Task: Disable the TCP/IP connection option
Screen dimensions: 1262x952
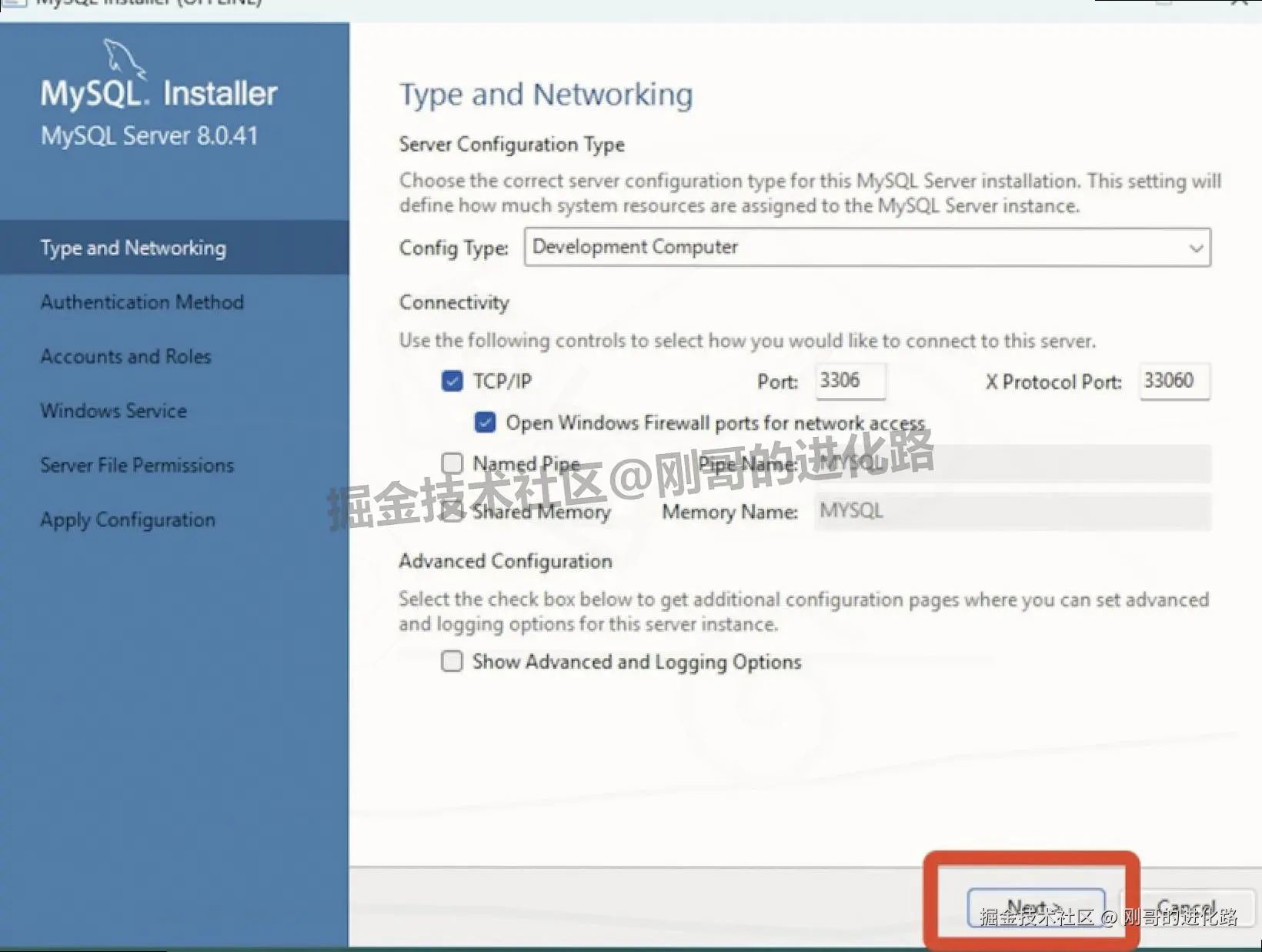Action: [x=452, y=380]
